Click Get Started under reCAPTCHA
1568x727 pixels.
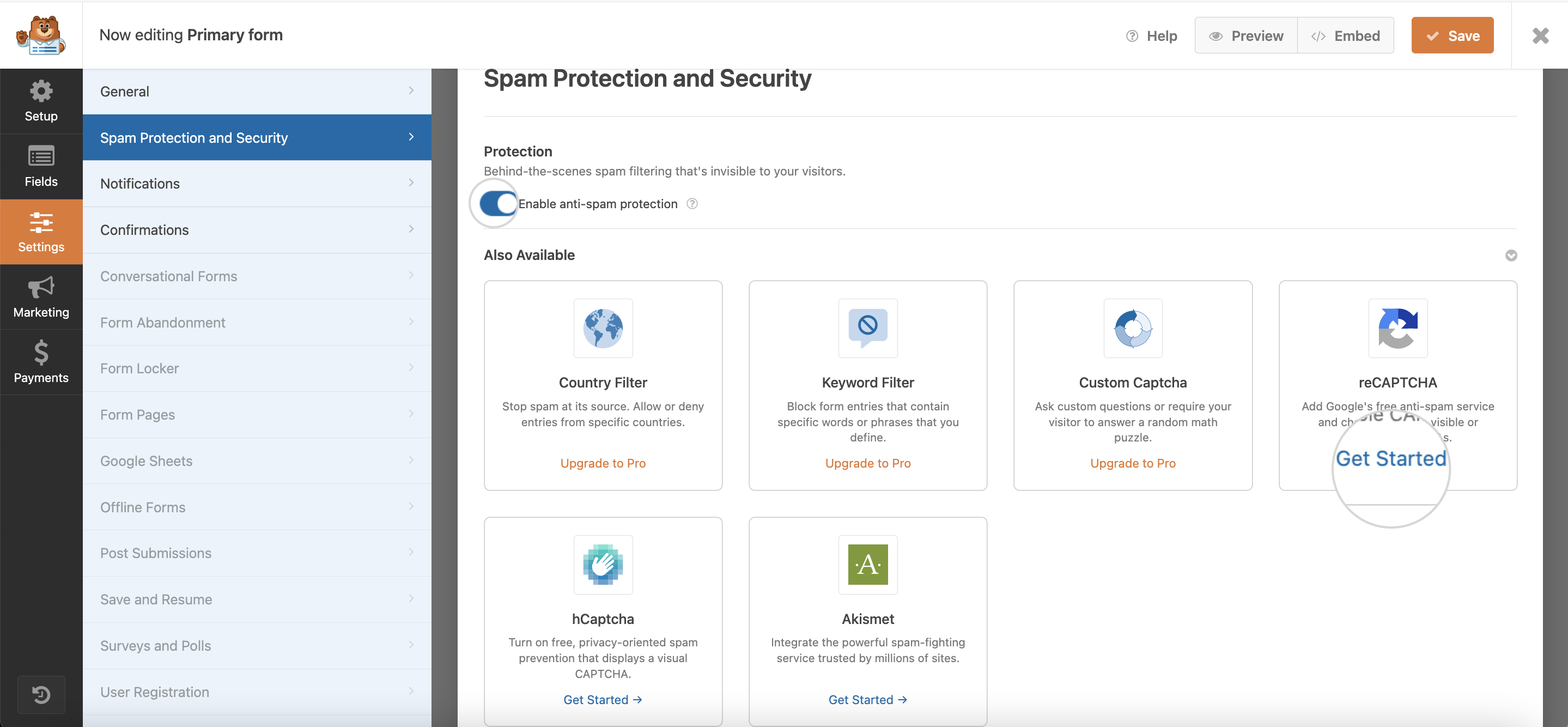pos(1390,458)
